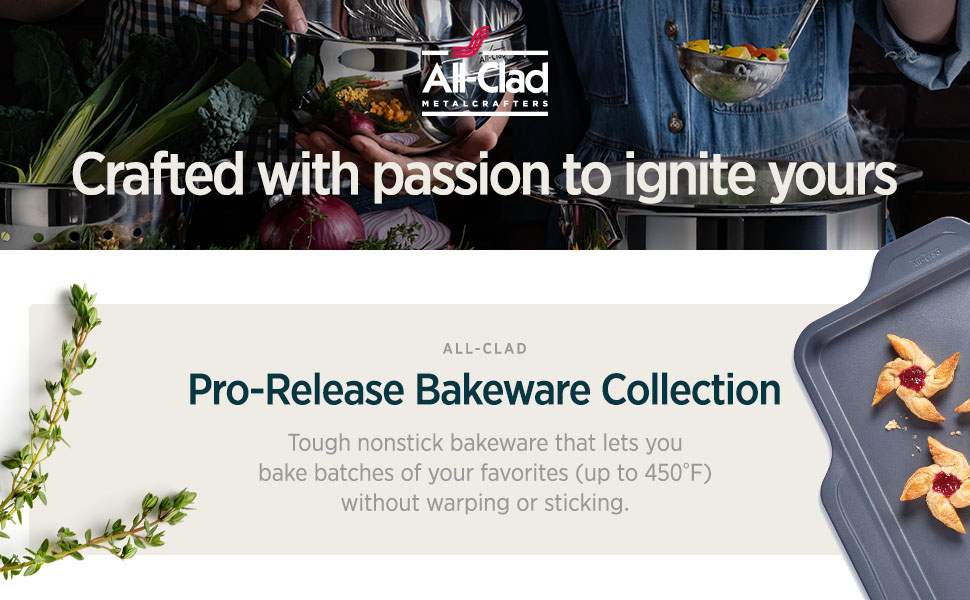
Task: Click the 'Crafted with passion to ignite yours' headline
Action: [484, 176]
